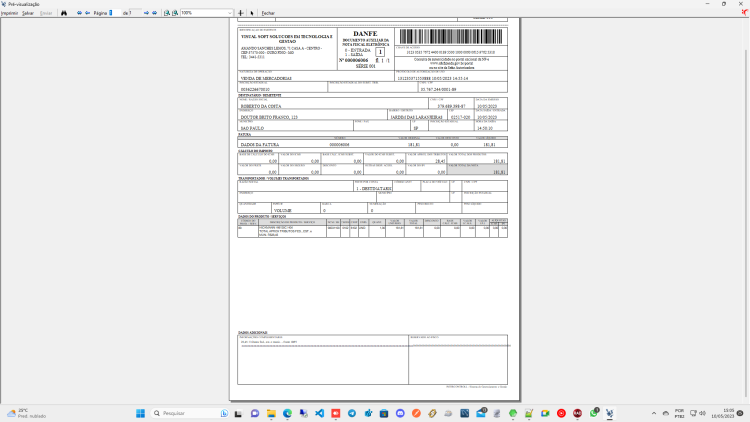
Task: Select the pointer cursor tool
Action: 252,13
